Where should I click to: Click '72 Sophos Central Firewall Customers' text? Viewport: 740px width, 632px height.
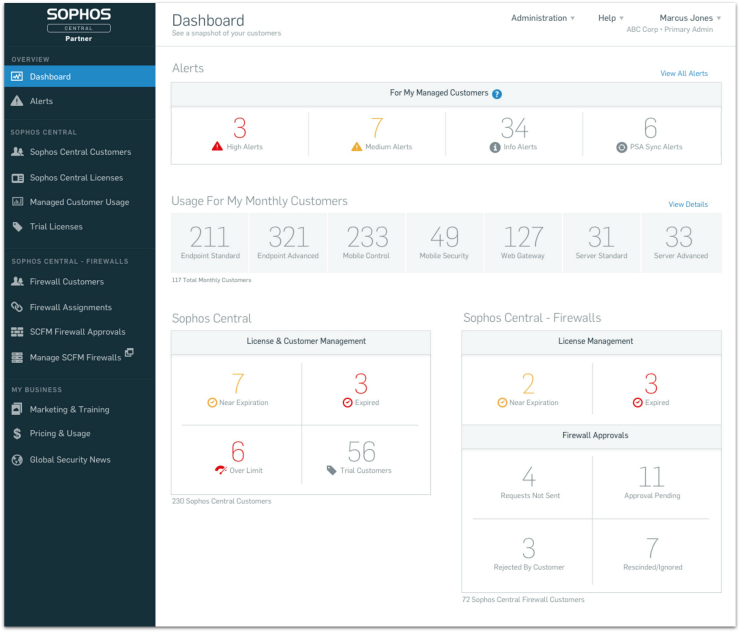pos(523,599)
